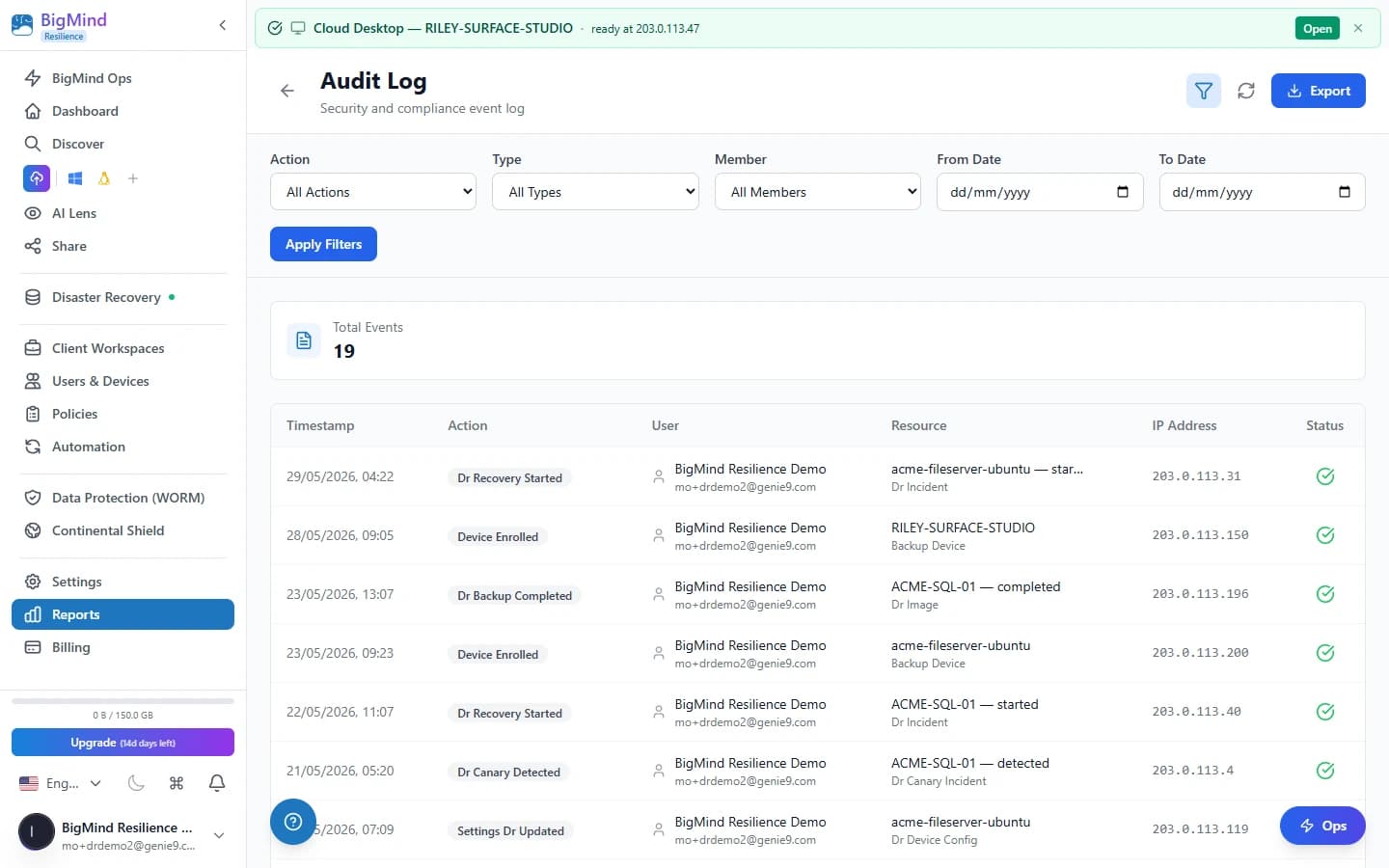Select the purple cloud upload icon
Viewport: 1389px width, 868px height.
(37, 178)
